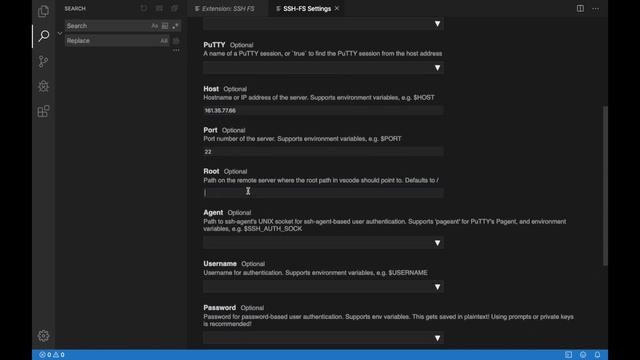Collapse all search results
Screen dimensions: 640x360
[x=174, y=8]
